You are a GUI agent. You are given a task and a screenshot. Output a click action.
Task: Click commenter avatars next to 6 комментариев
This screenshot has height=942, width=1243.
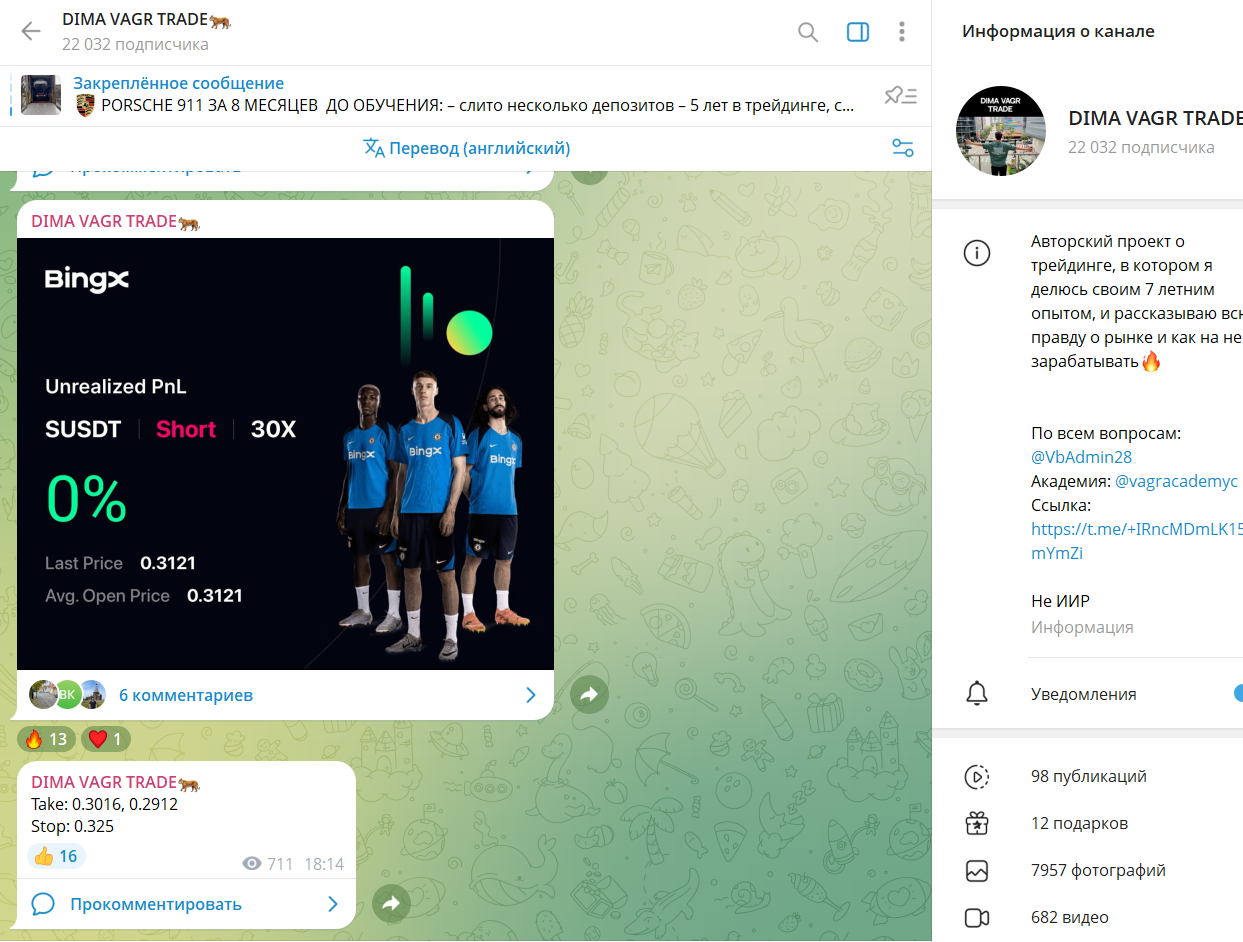(68, 694)
